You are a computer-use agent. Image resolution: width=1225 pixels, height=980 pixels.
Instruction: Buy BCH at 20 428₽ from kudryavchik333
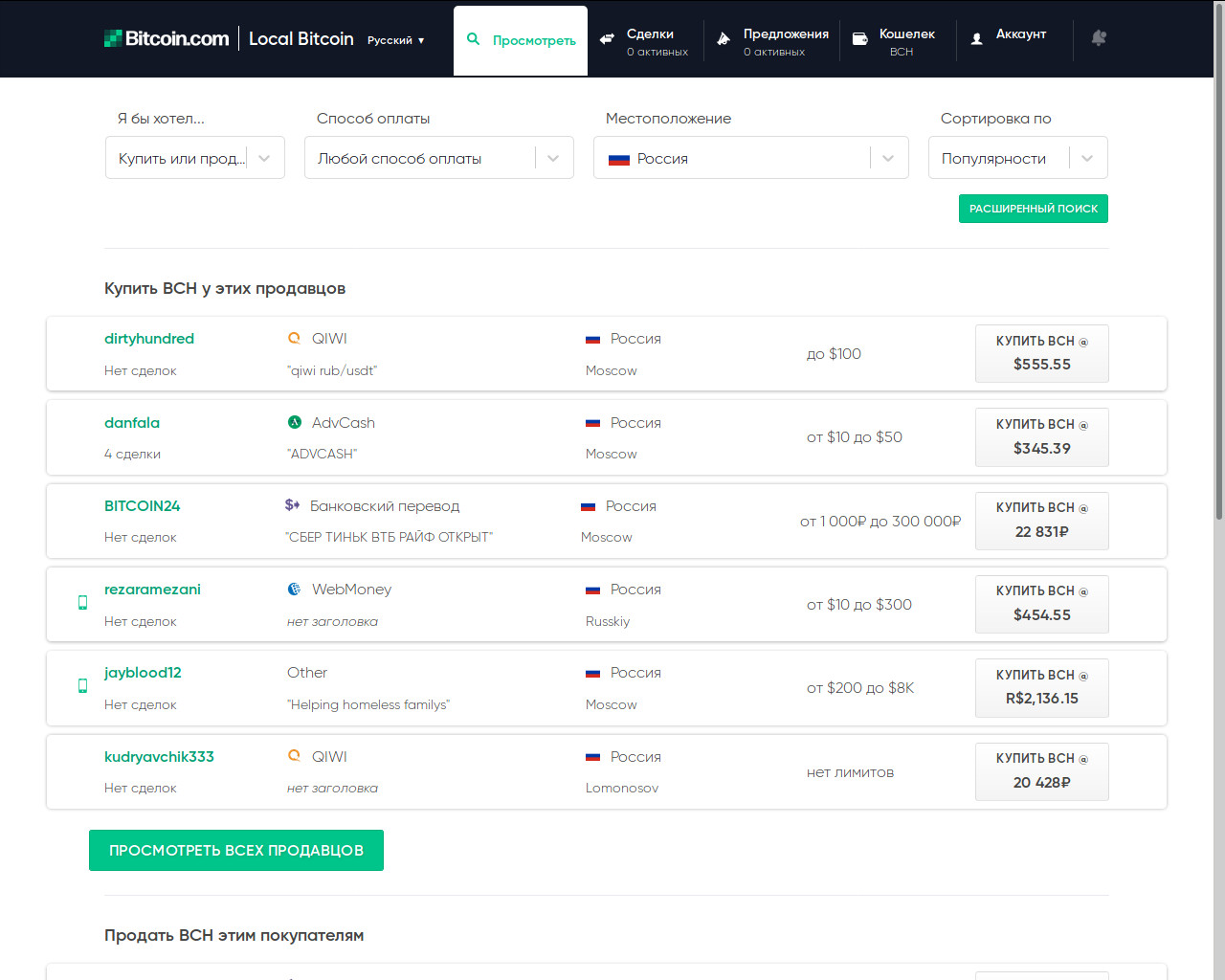[x=1042, y=770]
